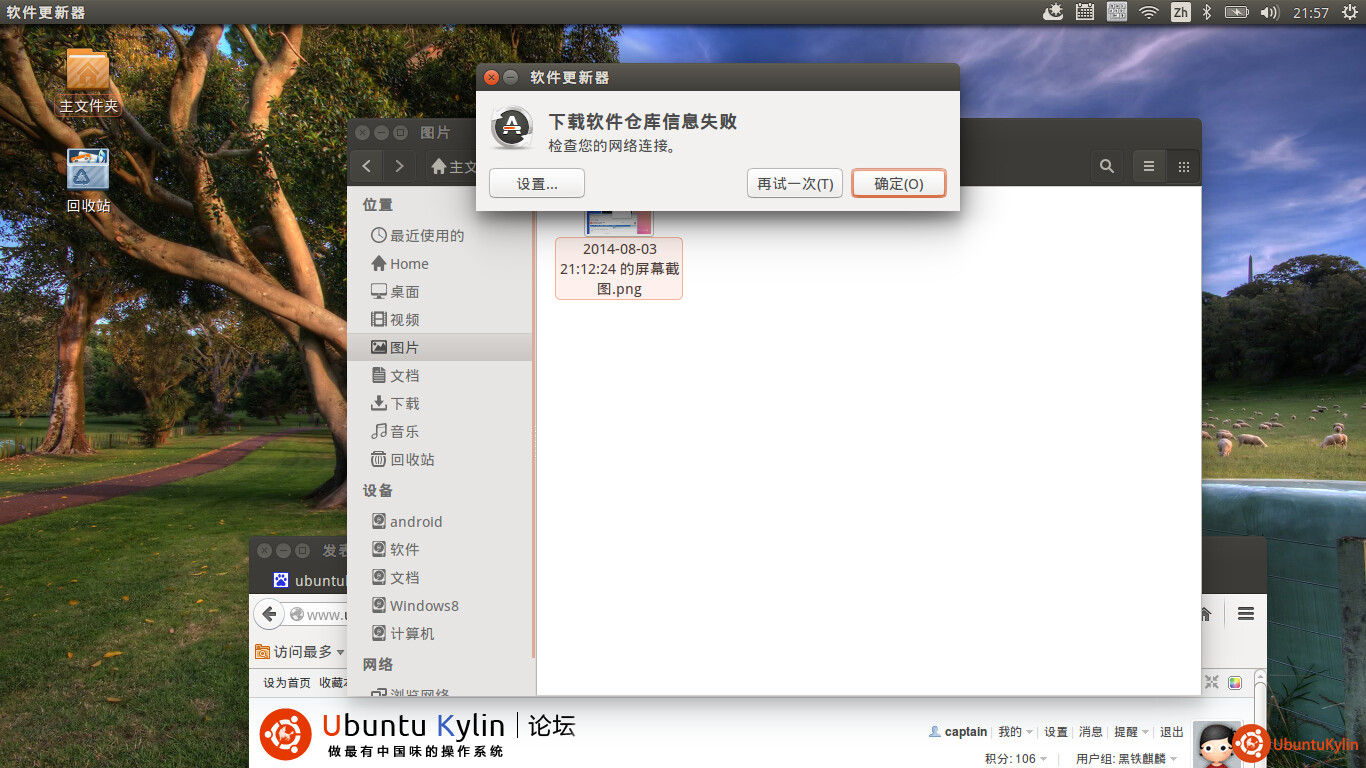Open the power gear system menu
Viewport: 1366px width, 768px height.
coord(1349,12)
